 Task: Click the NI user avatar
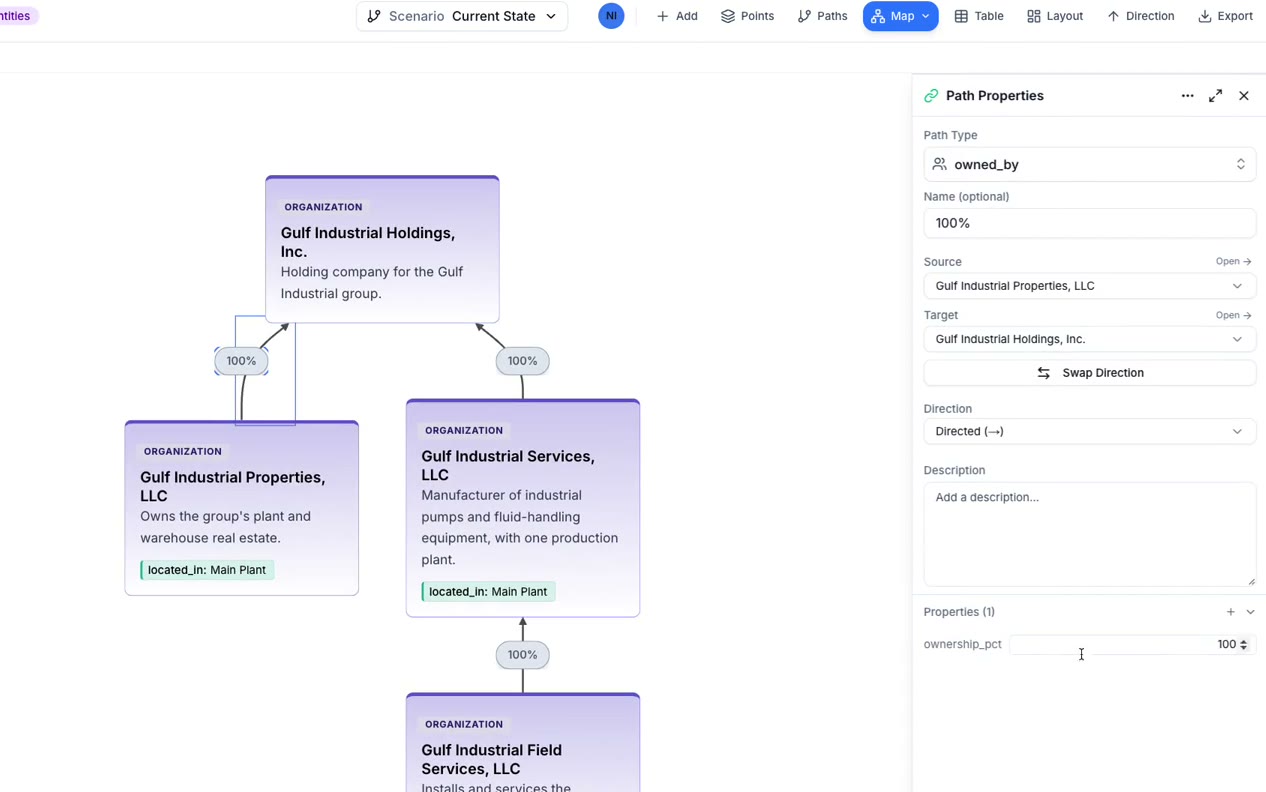611,16
